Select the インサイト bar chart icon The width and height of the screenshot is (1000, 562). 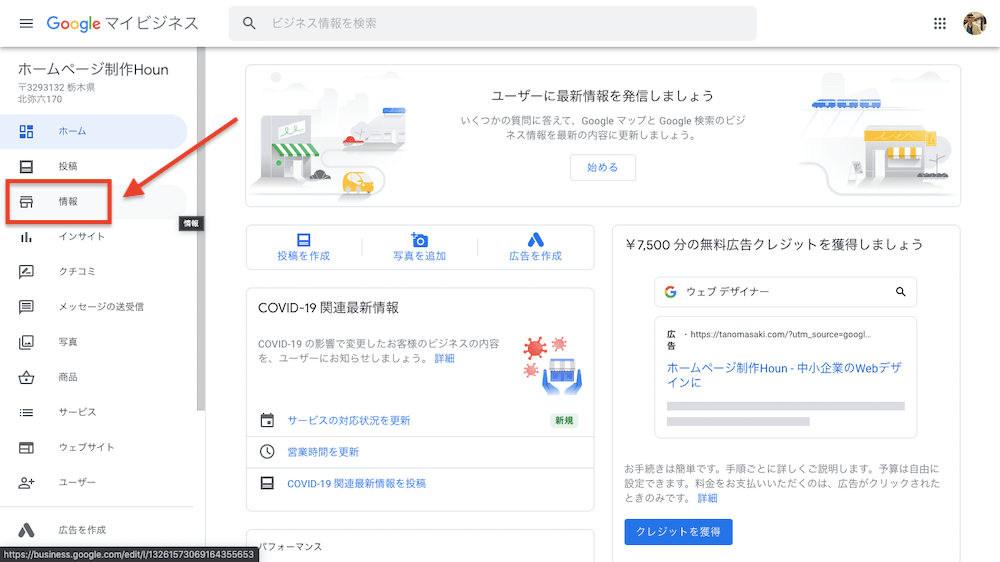coord(26,237)
